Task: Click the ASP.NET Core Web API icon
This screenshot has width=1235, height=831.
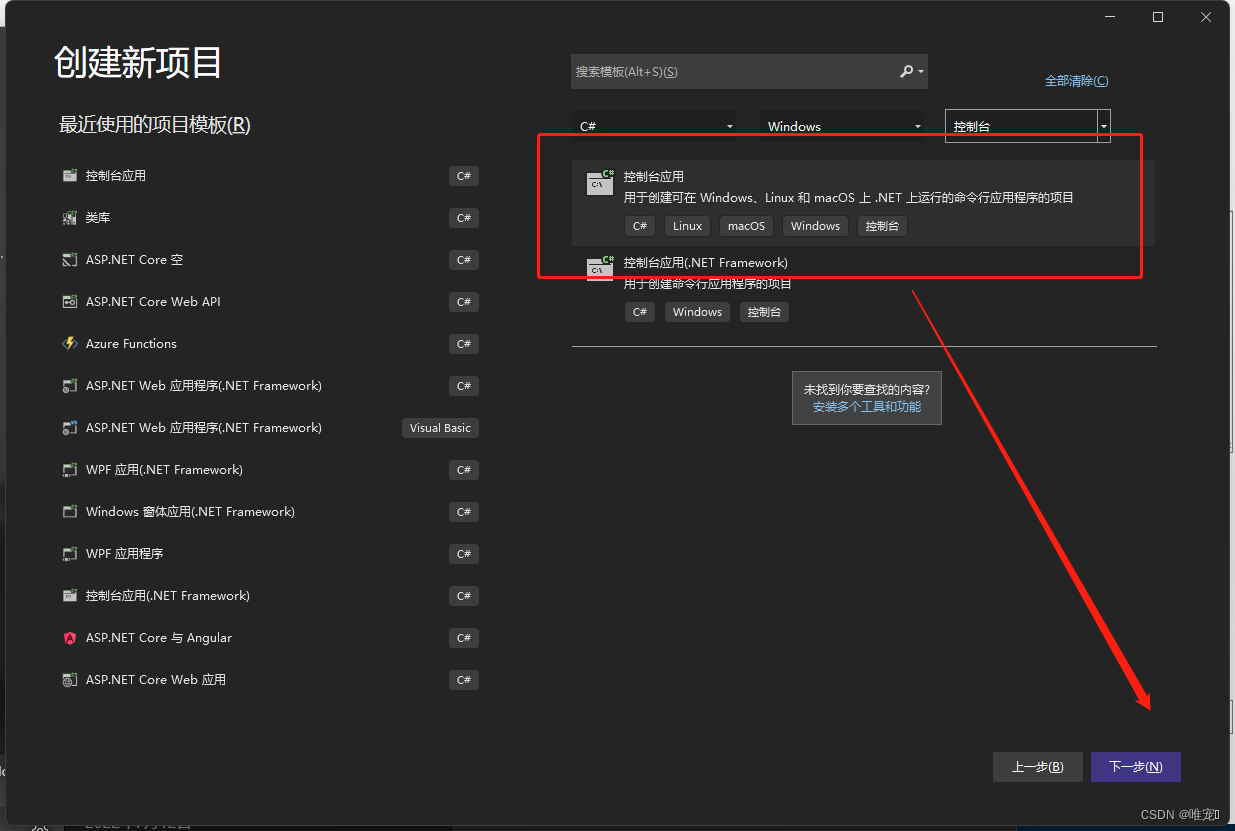Action: pos(70,302)
